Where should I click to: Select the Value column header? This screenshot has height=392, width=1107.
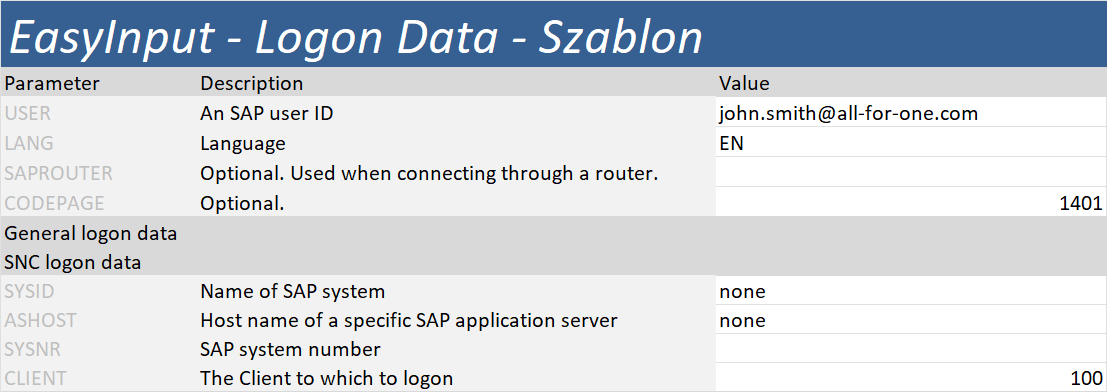click(911, 83)
